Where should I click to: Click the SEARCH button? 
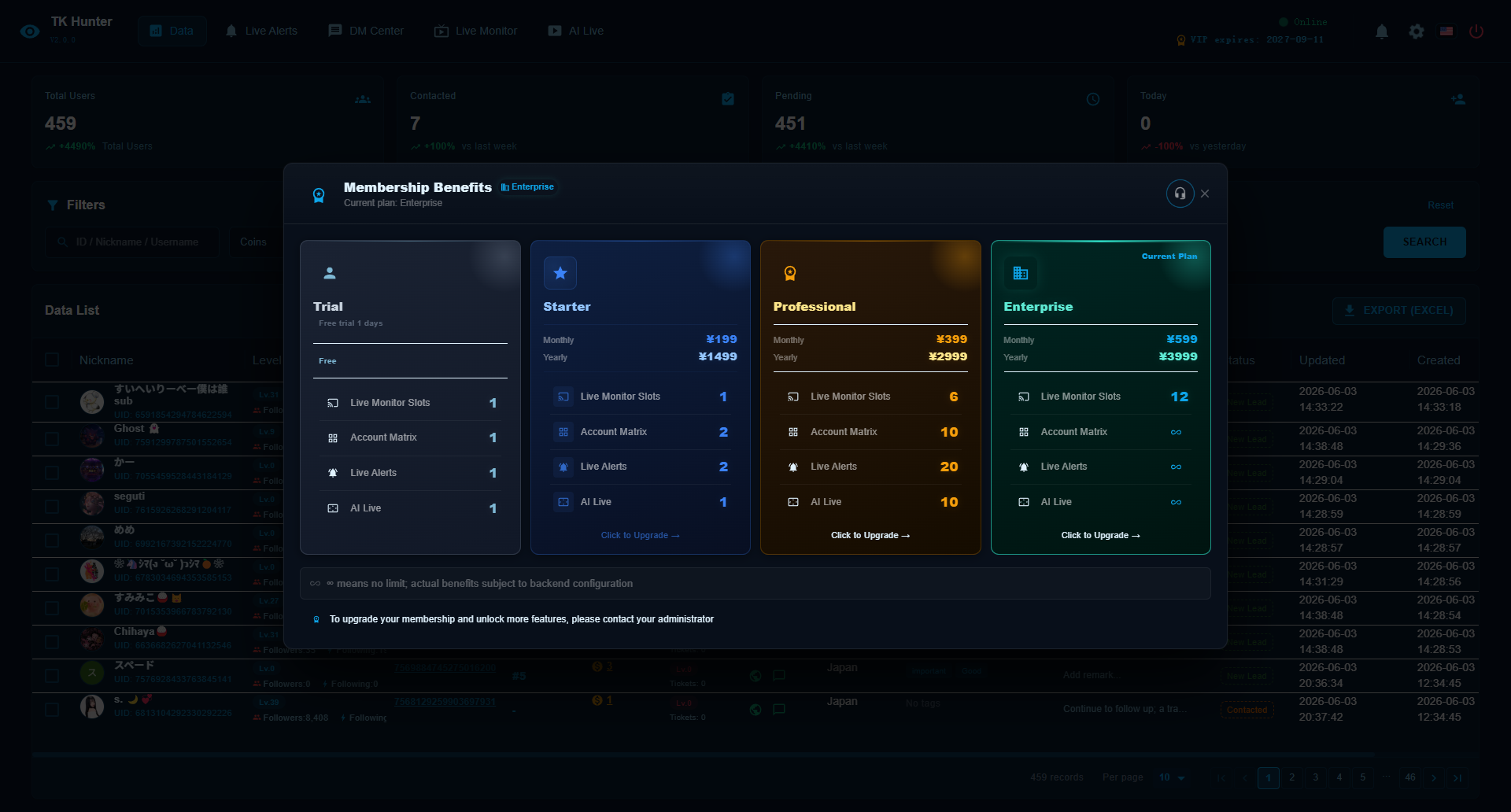point(1424,242)
